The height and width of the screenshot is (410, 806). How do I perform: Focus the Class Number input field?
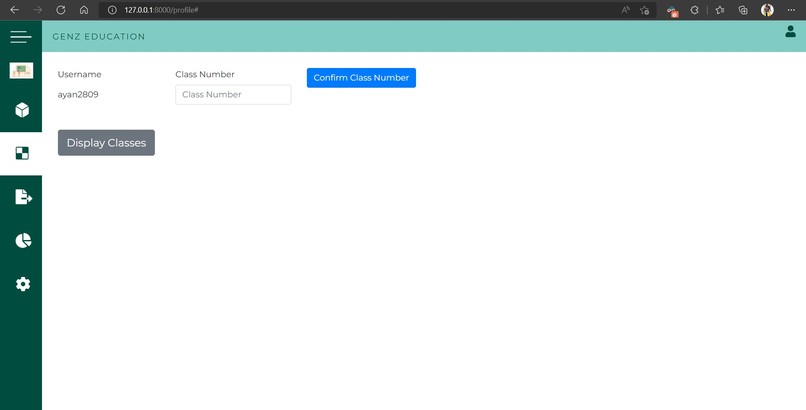[233, 95]
